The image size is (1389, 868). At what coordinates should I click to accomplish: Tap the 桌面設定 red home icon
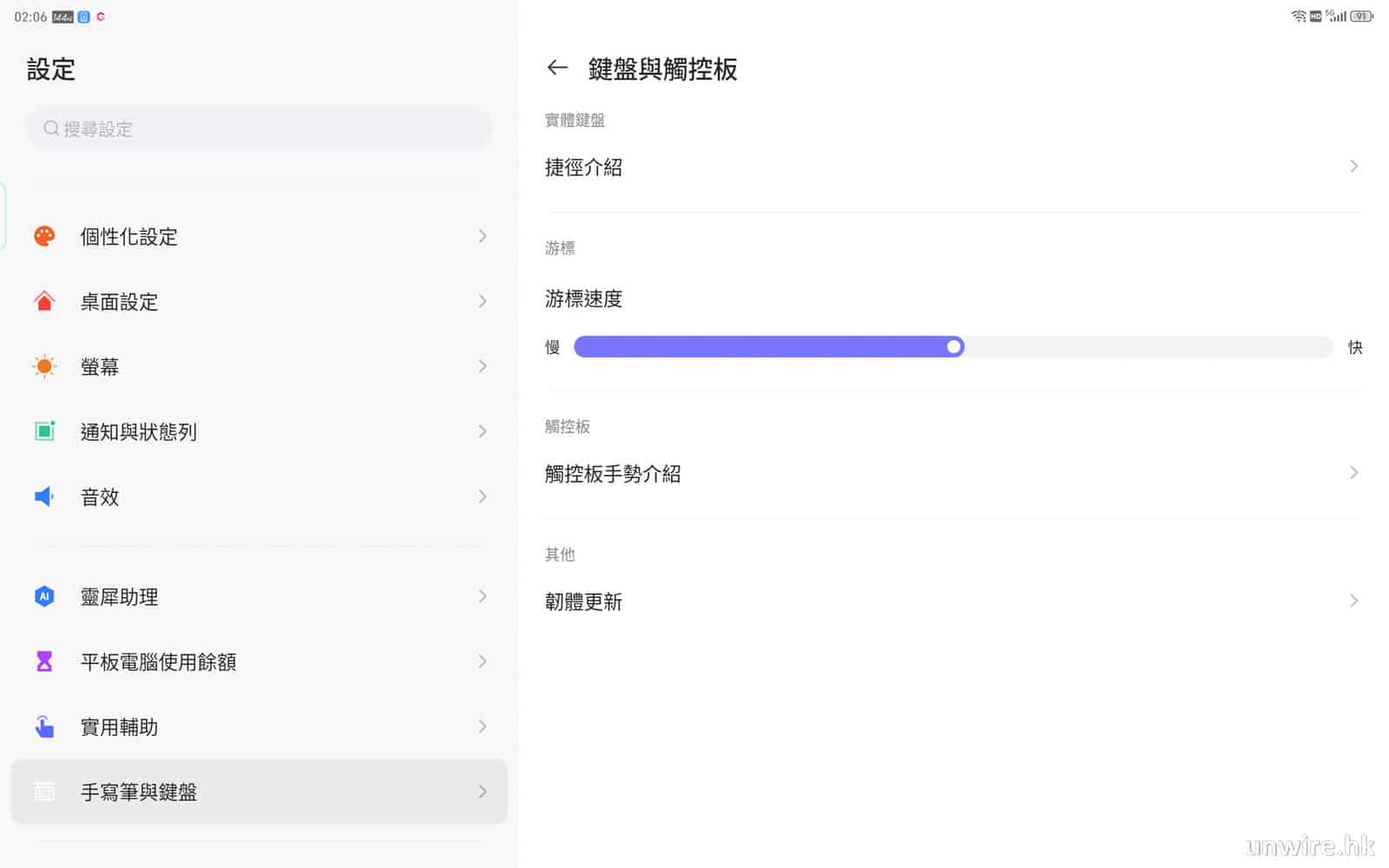[x=44, y=301]
